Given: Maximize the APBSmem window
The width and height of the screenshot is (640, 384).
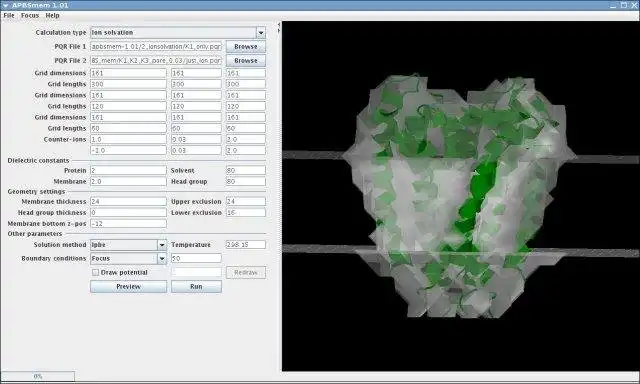Looking at the screenshot, I should (x=624, y=5).
